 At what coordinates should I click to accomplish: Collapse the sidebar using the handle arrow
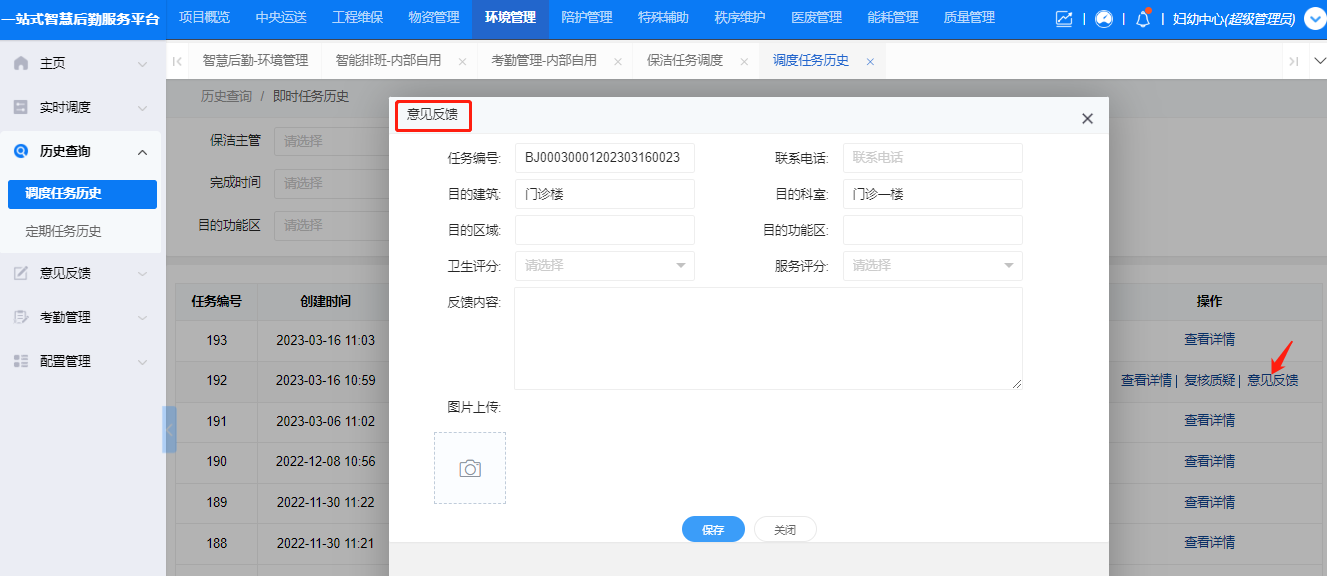click(x=170, y=430)
